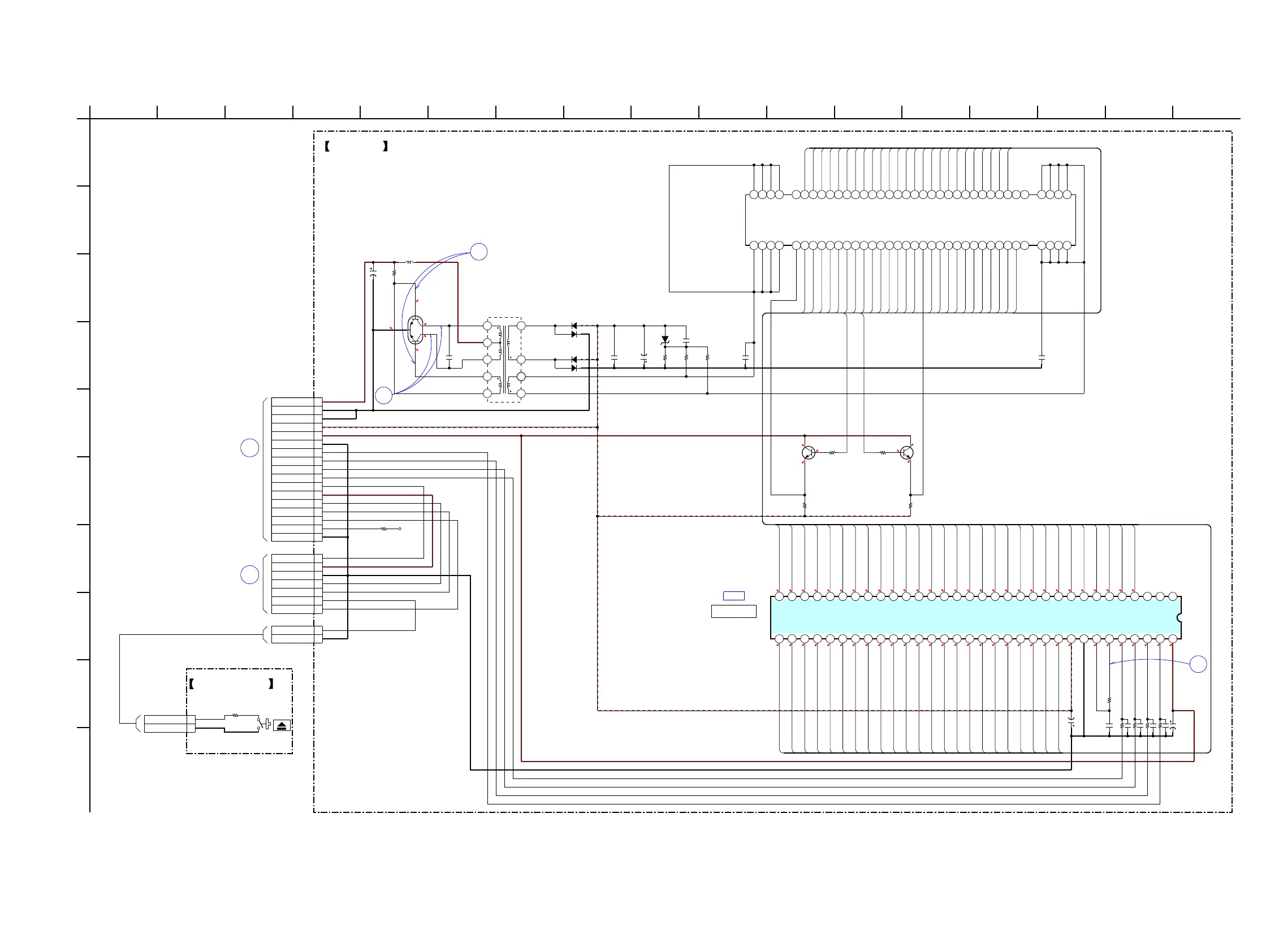Click the eject symbol box
Image resolution: width=1266 pixels, height=952 pixels.
[282, 725]
